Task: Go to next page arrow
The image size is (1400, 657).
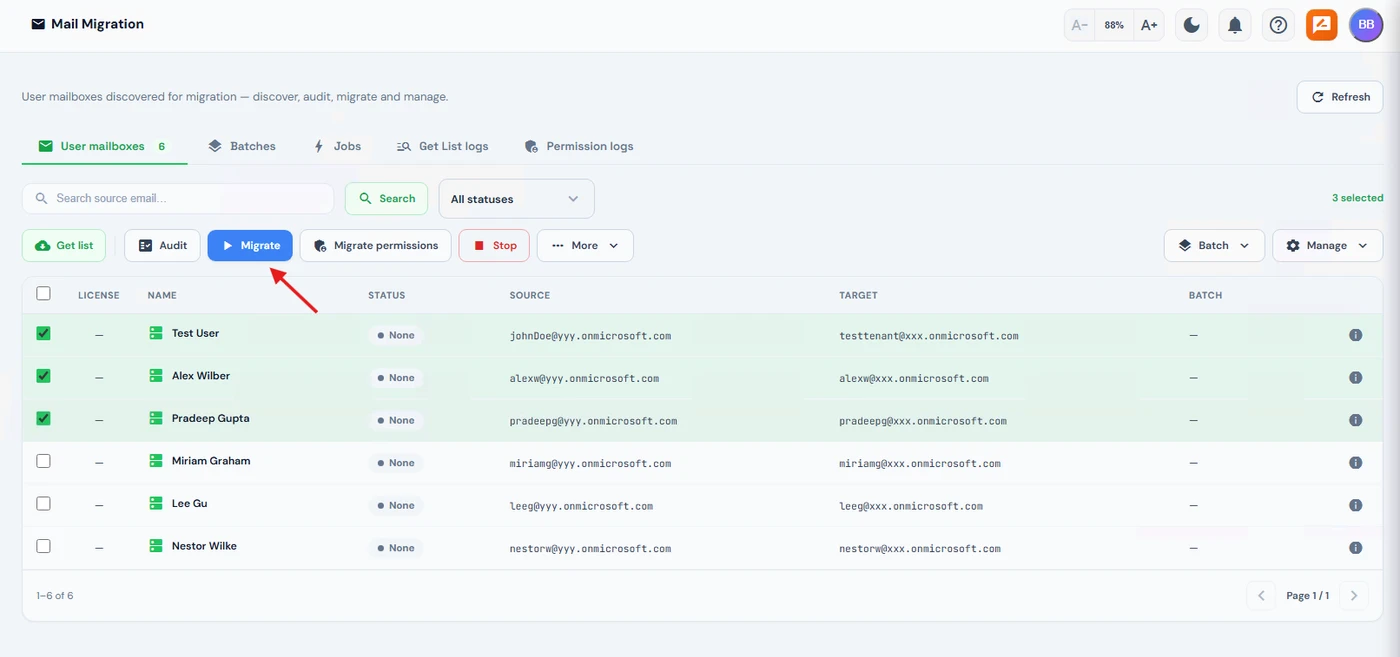Action: click(1354, 596)
